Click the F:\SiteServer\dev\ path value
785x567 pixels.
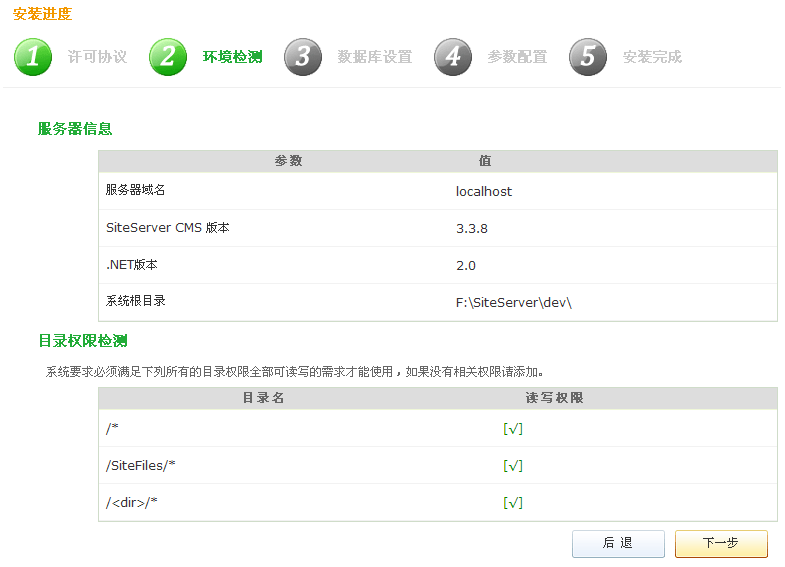point(514,303)
